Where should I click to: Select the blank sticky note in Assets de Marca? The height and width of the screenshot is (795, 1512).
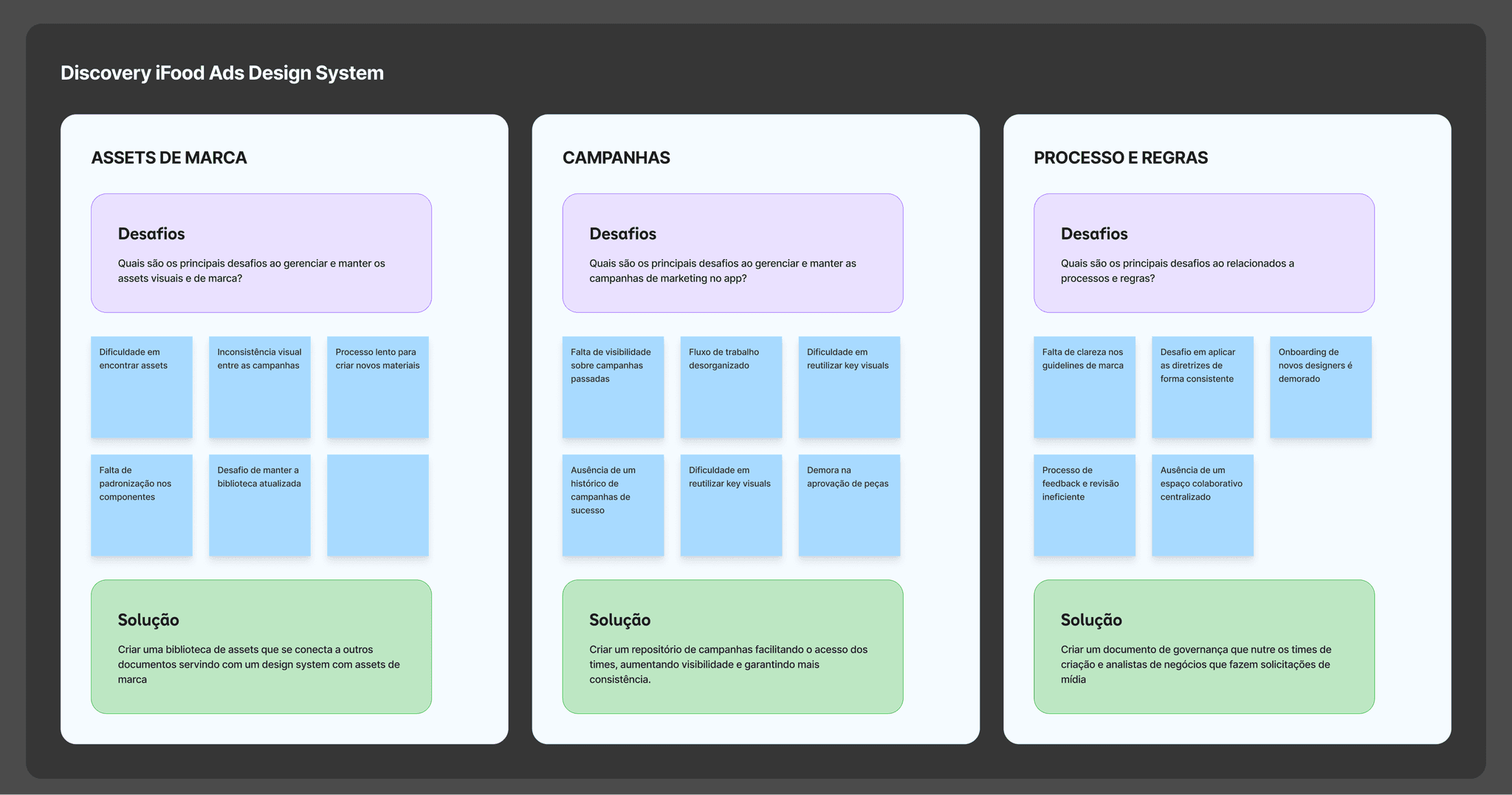[x=378, y=506]
